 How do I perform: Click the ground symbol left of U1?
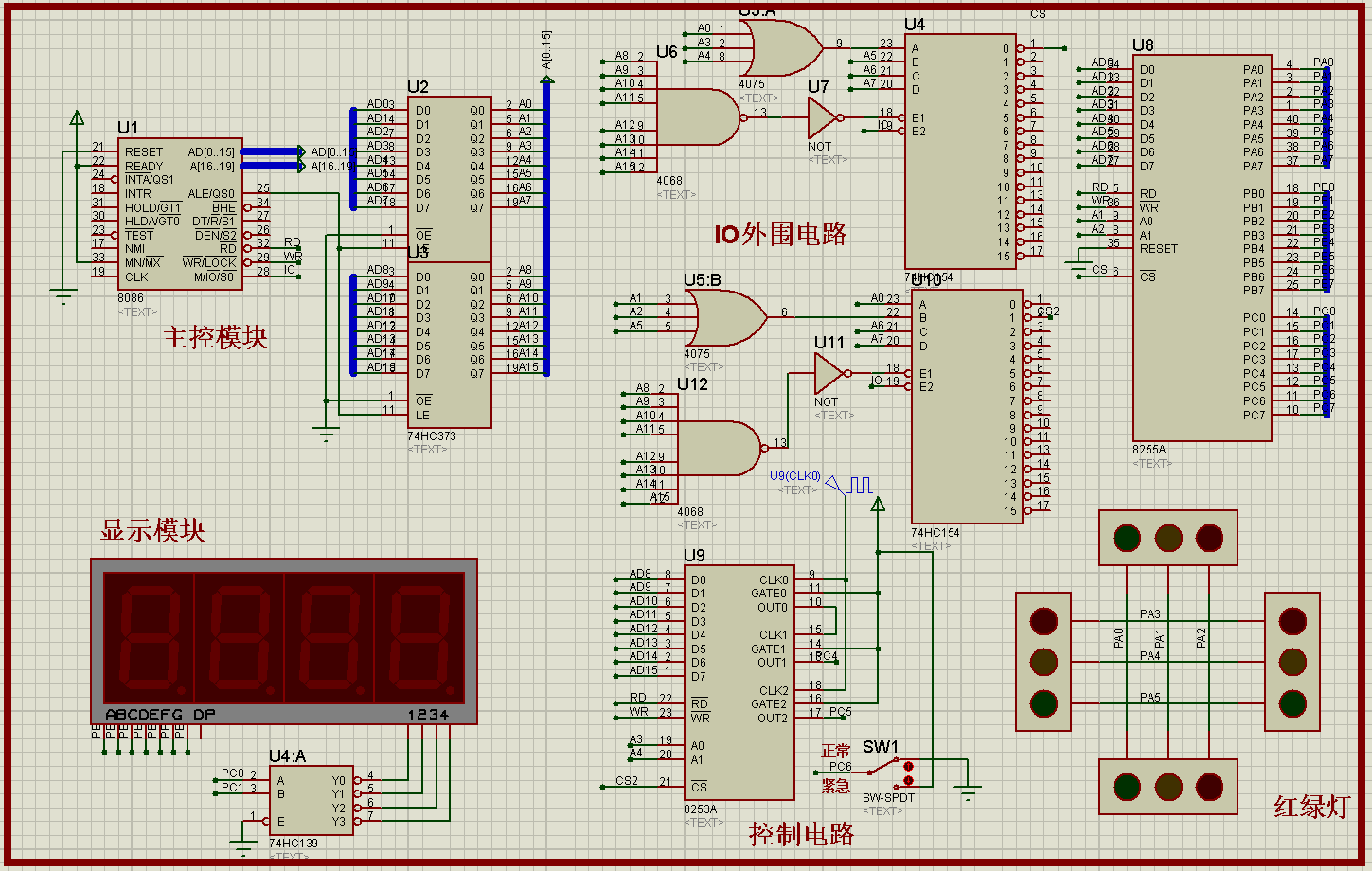[x=63, y=297]
